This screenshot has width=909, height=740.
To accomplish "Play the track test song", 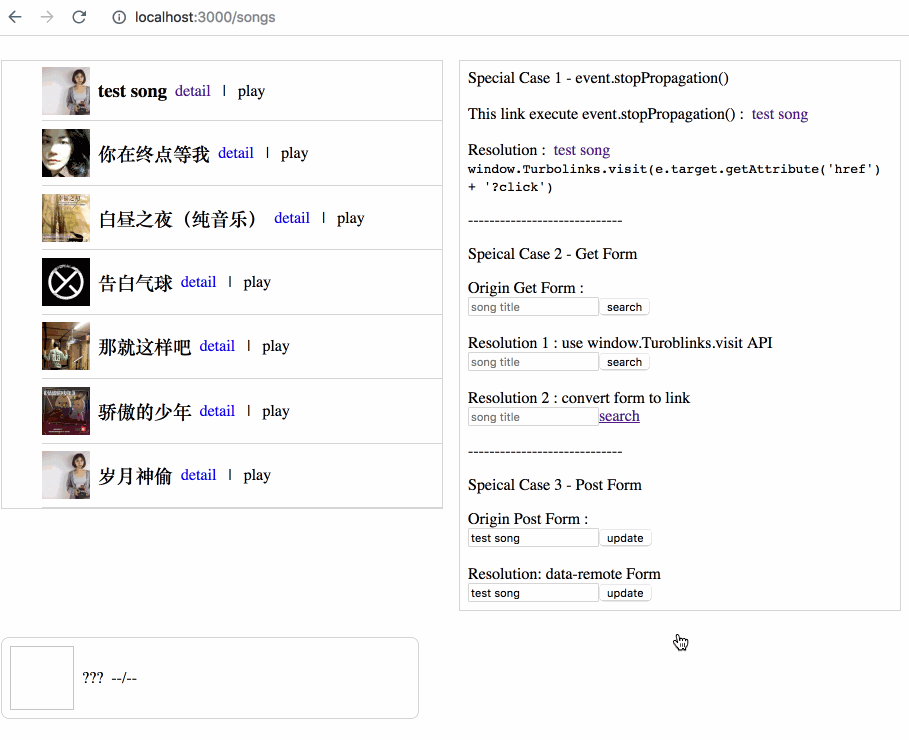I will 251,91.
